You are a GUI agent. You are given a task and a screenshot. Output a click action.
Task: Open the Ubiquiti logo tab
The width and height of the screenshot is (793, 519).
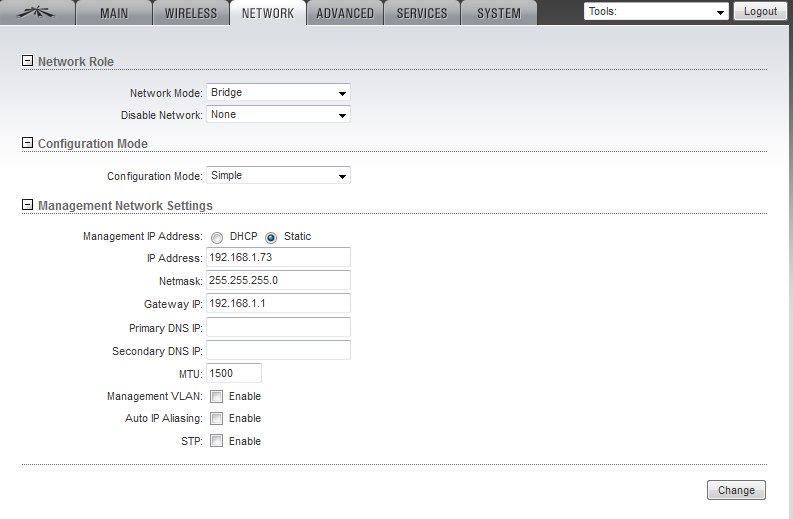point(35,12)
